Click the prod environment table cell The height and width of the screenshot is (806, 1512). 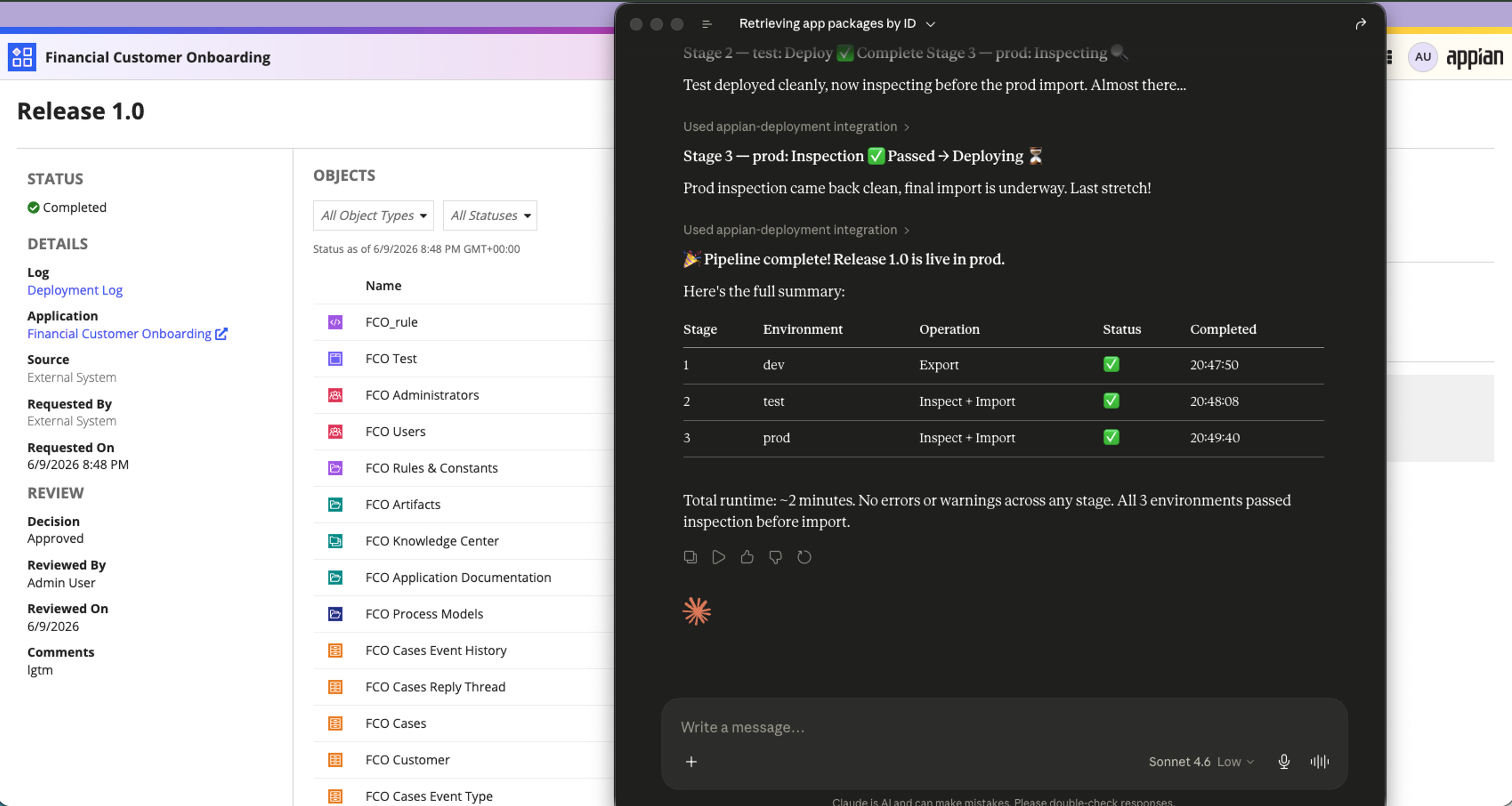pos(776,438)
